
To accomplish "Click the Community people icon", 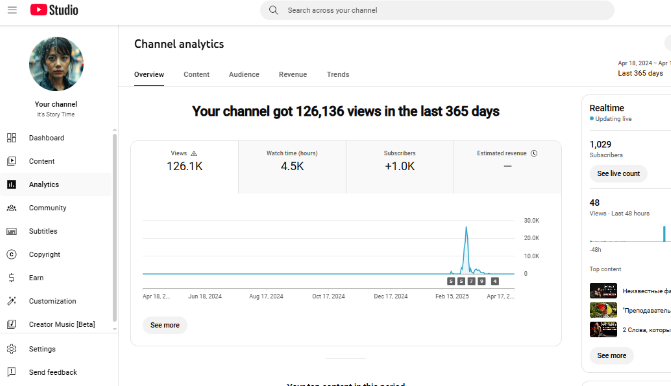I will pyautogui.click(x=12, y=208).
